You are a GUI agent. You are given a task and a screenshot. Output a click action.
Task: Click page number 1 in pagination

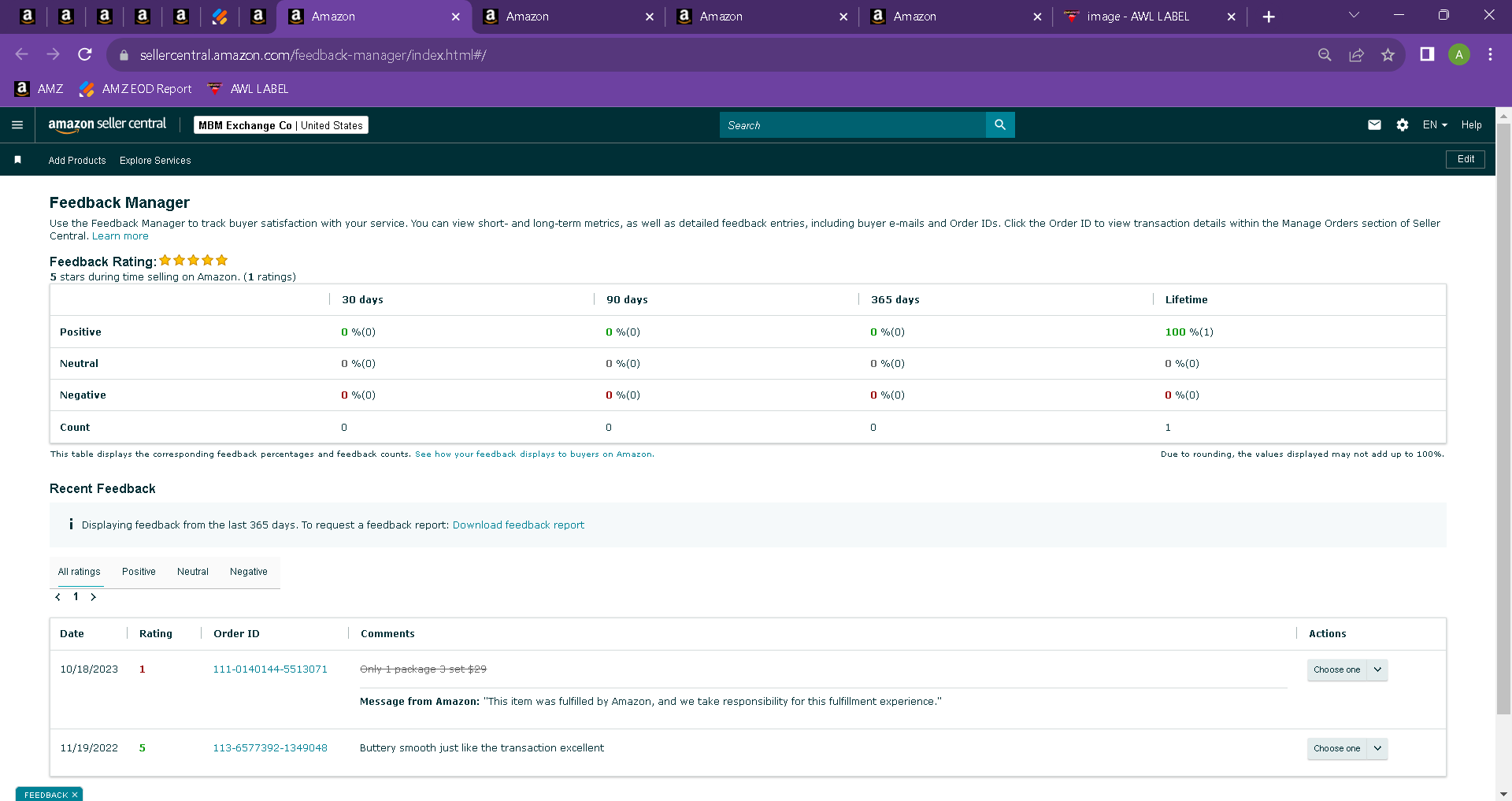click(76, 597)
